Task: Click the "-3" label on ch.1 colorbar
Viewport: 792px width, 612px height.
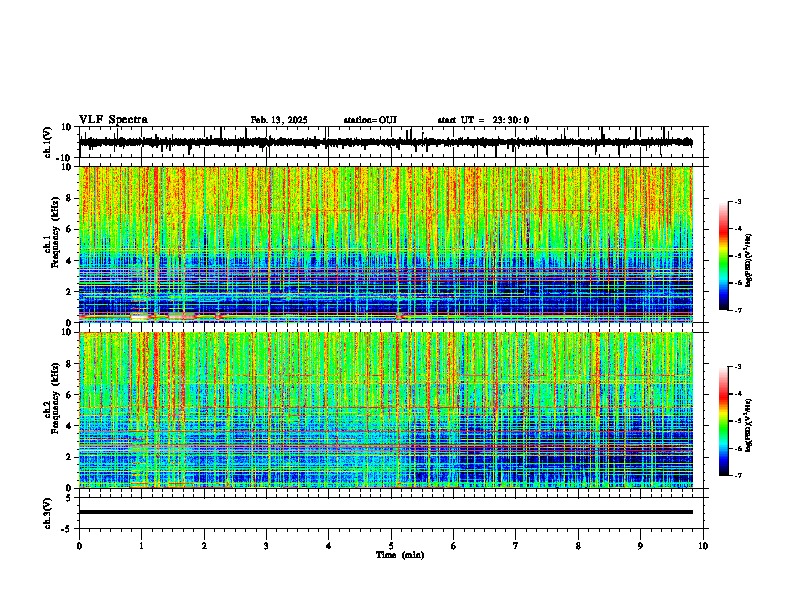Action: [738, 201]
